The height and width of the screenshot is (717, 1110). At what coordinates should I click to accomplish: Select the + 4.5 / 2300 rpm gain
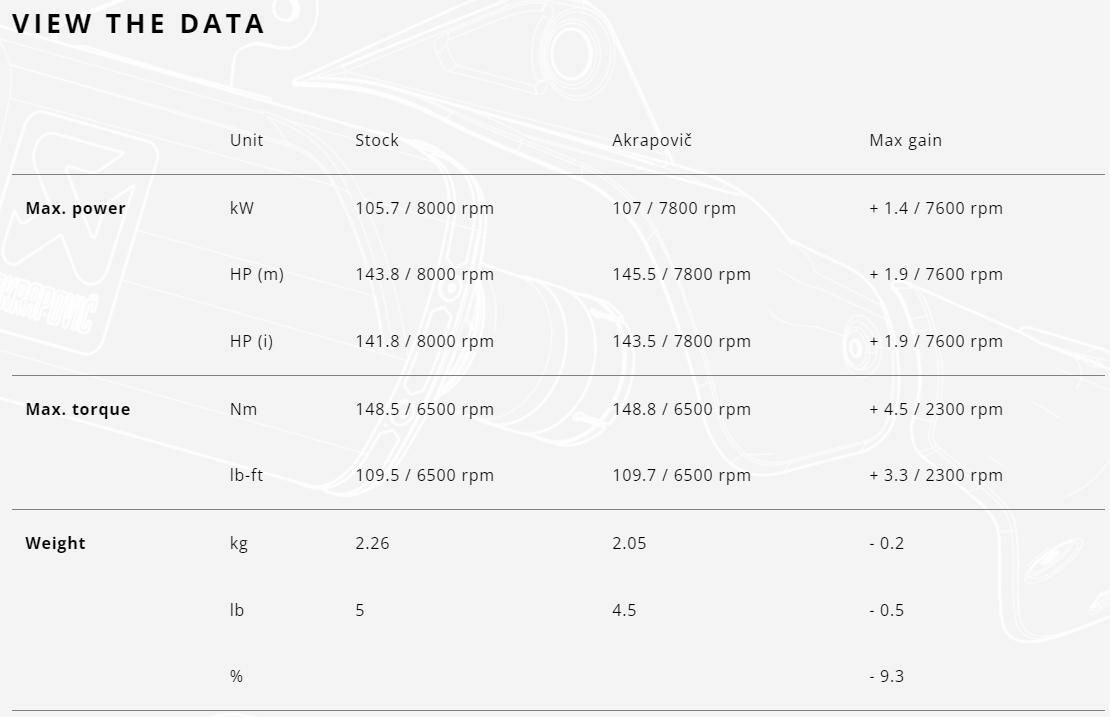pos(935,409)
